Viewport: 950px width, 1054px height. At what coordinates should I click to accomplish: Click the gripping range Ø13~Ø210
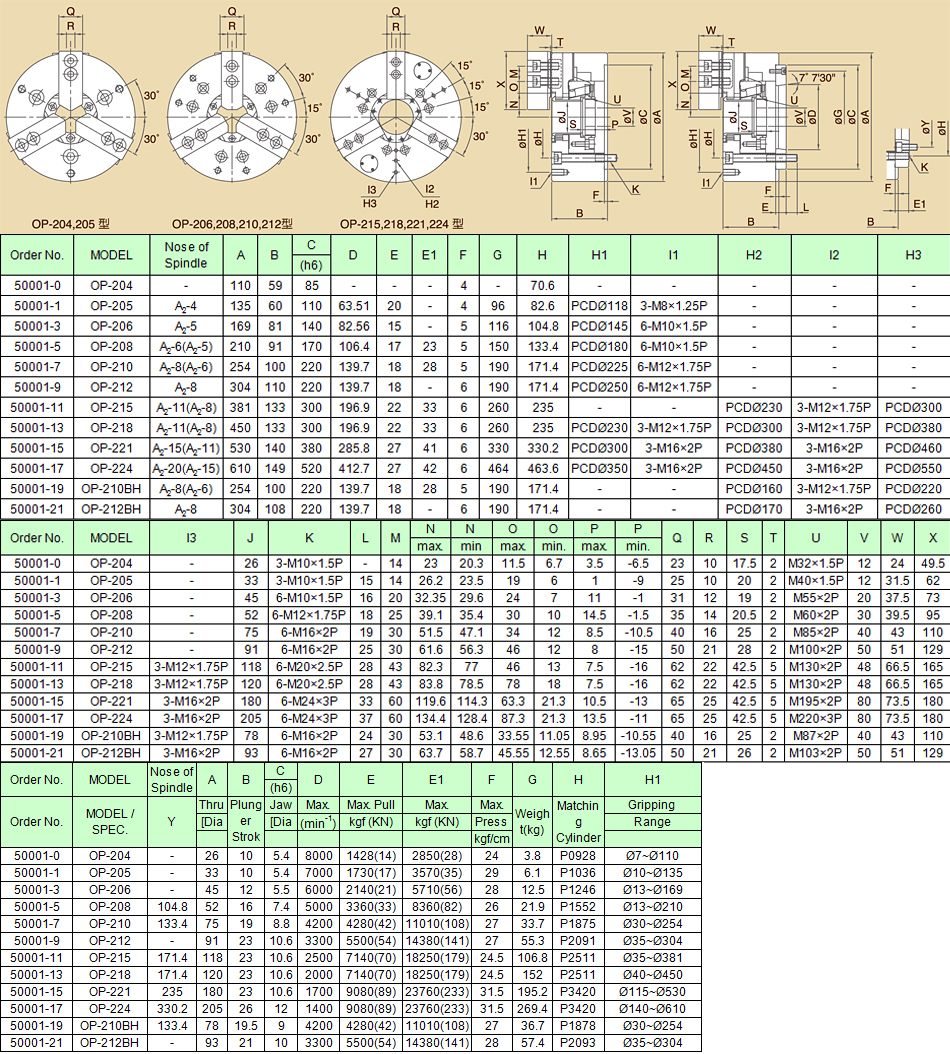coord(651,906)
